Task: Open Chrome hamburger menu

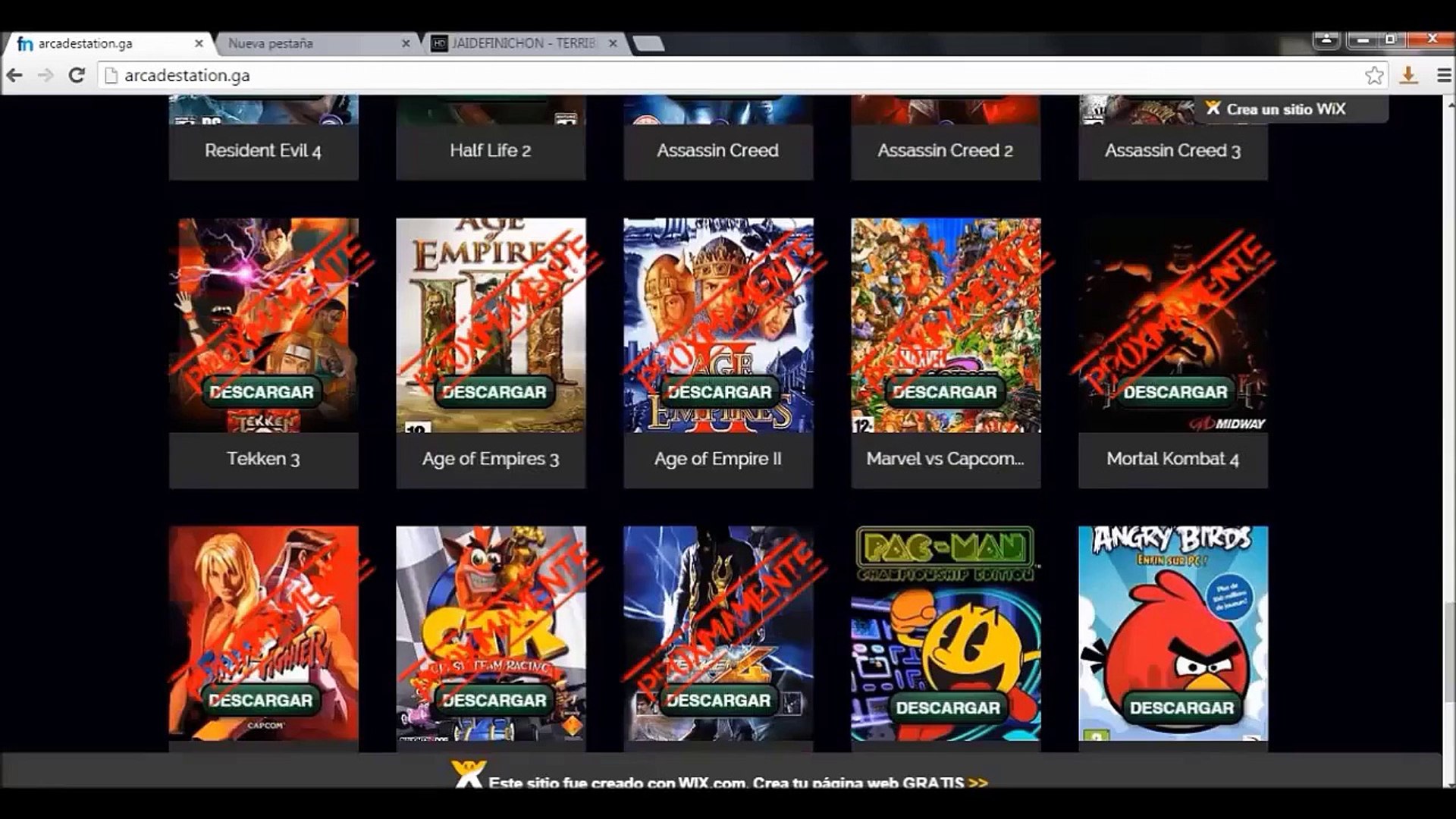Action: click(1444, 75)
